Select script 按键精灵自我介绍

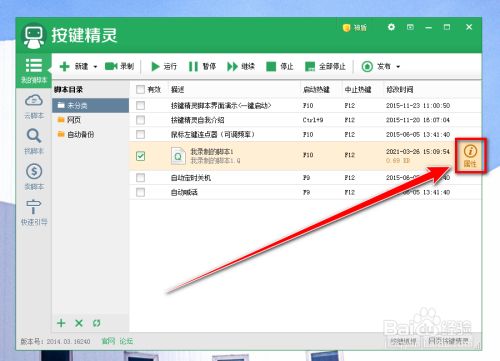(197, 120)
